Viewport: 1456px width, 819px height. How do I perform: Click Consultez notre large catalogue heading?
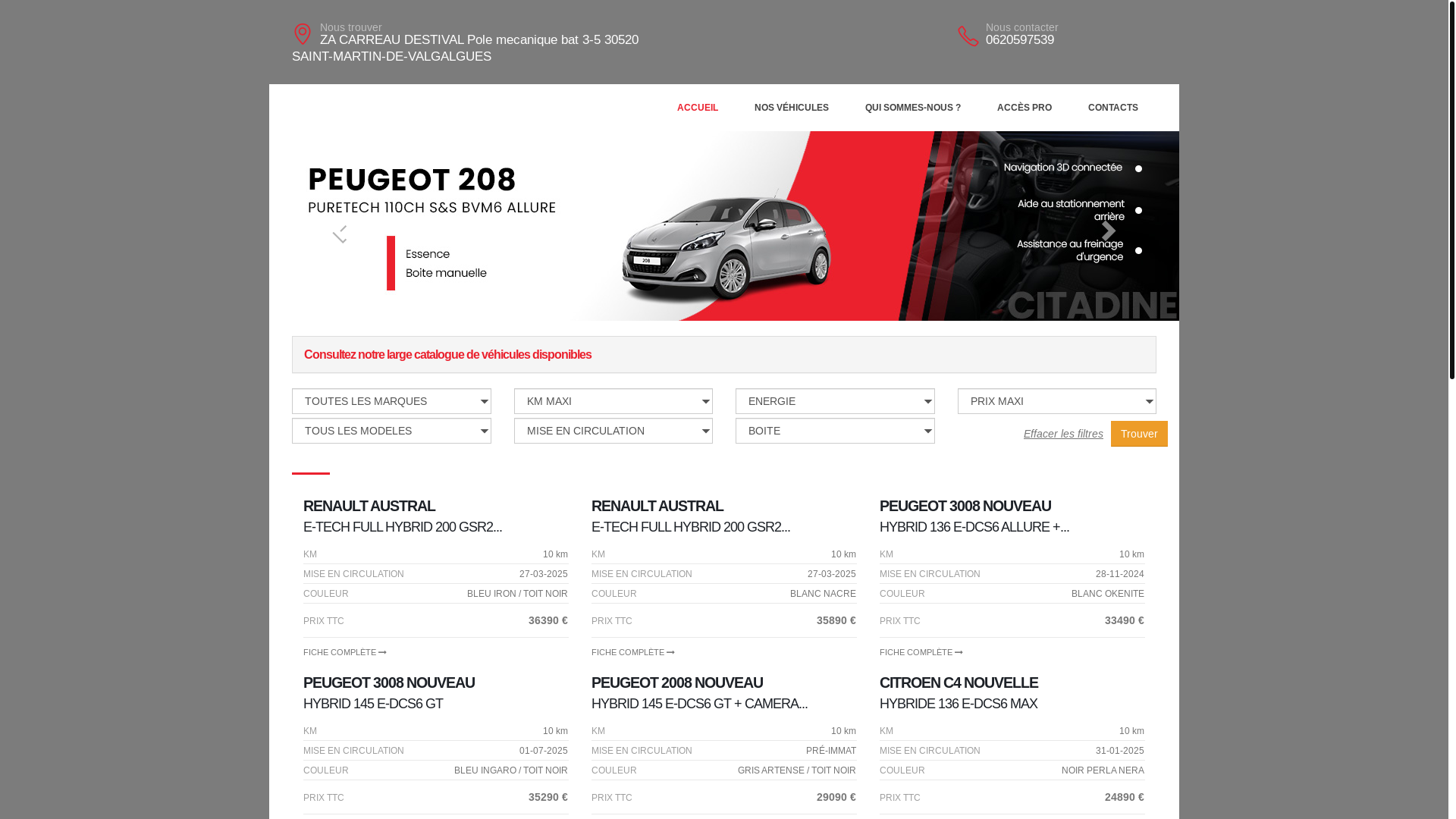point(447,355)
